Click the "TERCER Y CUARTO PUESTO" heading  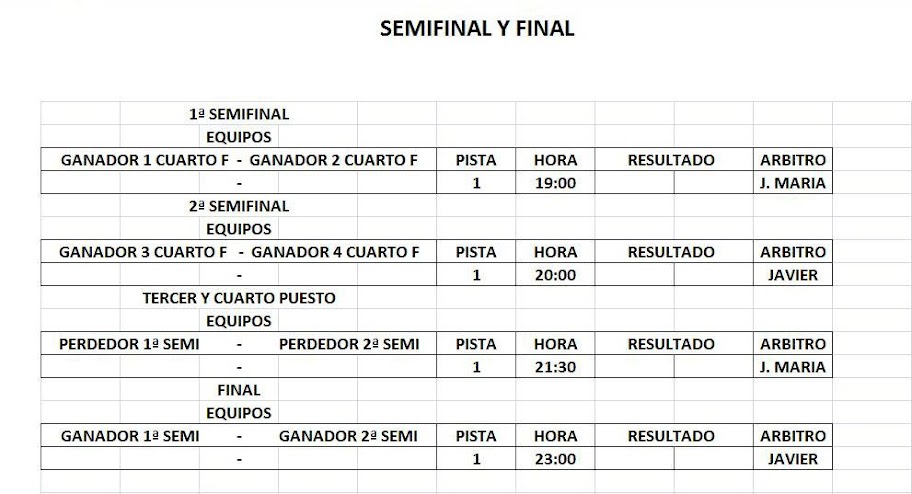(239, 298)
